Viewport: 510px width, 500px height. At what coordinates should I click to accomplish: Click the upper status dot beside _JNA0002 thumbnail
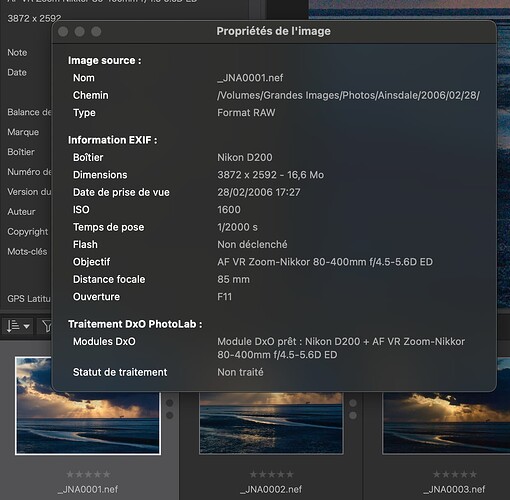tap(353, 403)
